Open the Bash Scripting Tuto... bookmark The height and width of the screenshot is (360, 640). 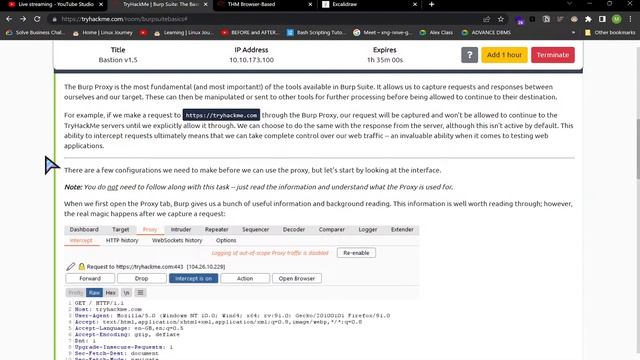(x=316, y=33)
